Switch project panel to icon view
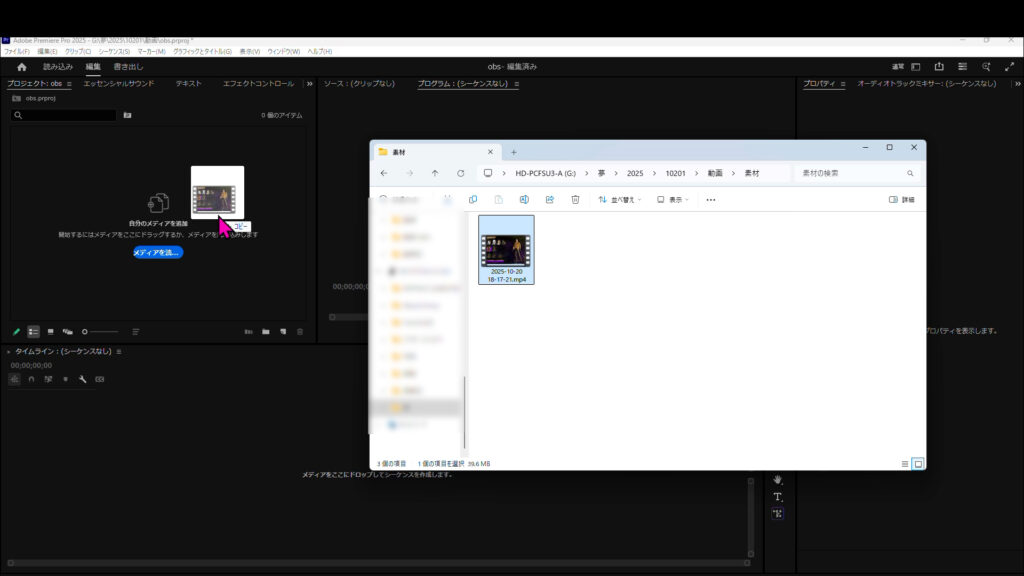The height and width of the screenshot is (576, 1024). (50, 331)
